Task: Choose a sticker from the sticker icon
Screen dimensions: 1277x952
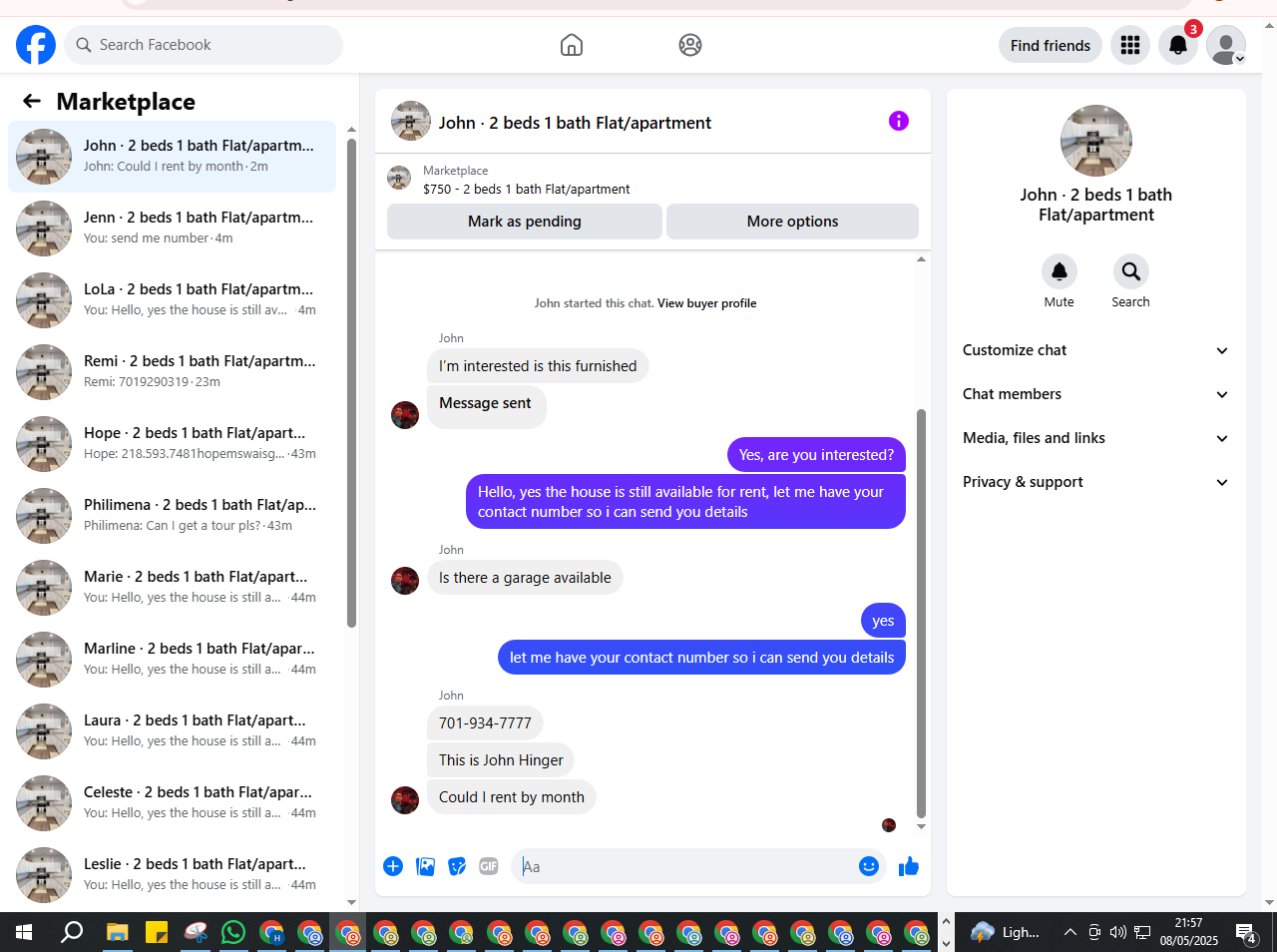Action: coord(457,866)
